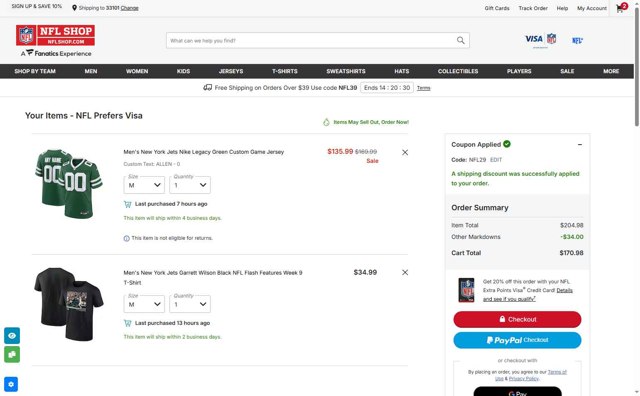Open the Help link
Image resolution: width=640 pixels, height=396 pixels.
point(562,8)
